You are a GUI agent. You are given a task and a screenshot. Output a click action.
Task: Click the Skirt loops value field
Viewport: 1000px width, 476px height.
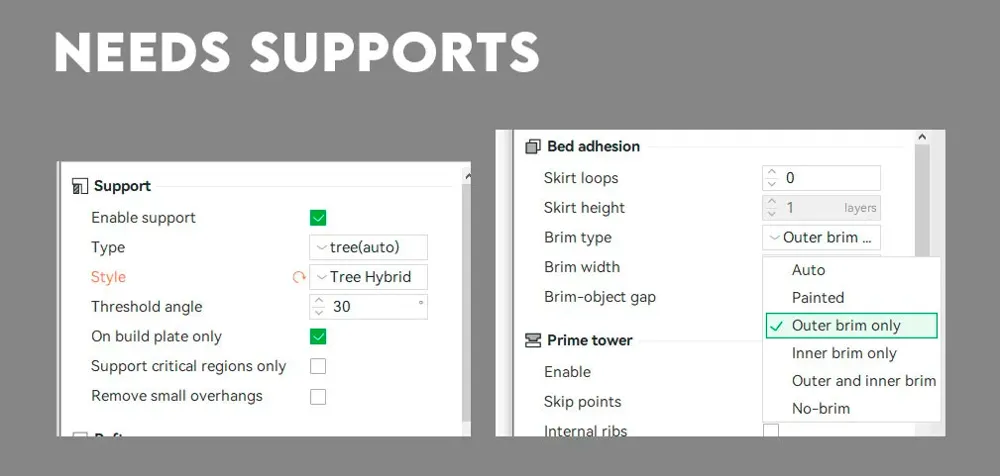[829, 178]
